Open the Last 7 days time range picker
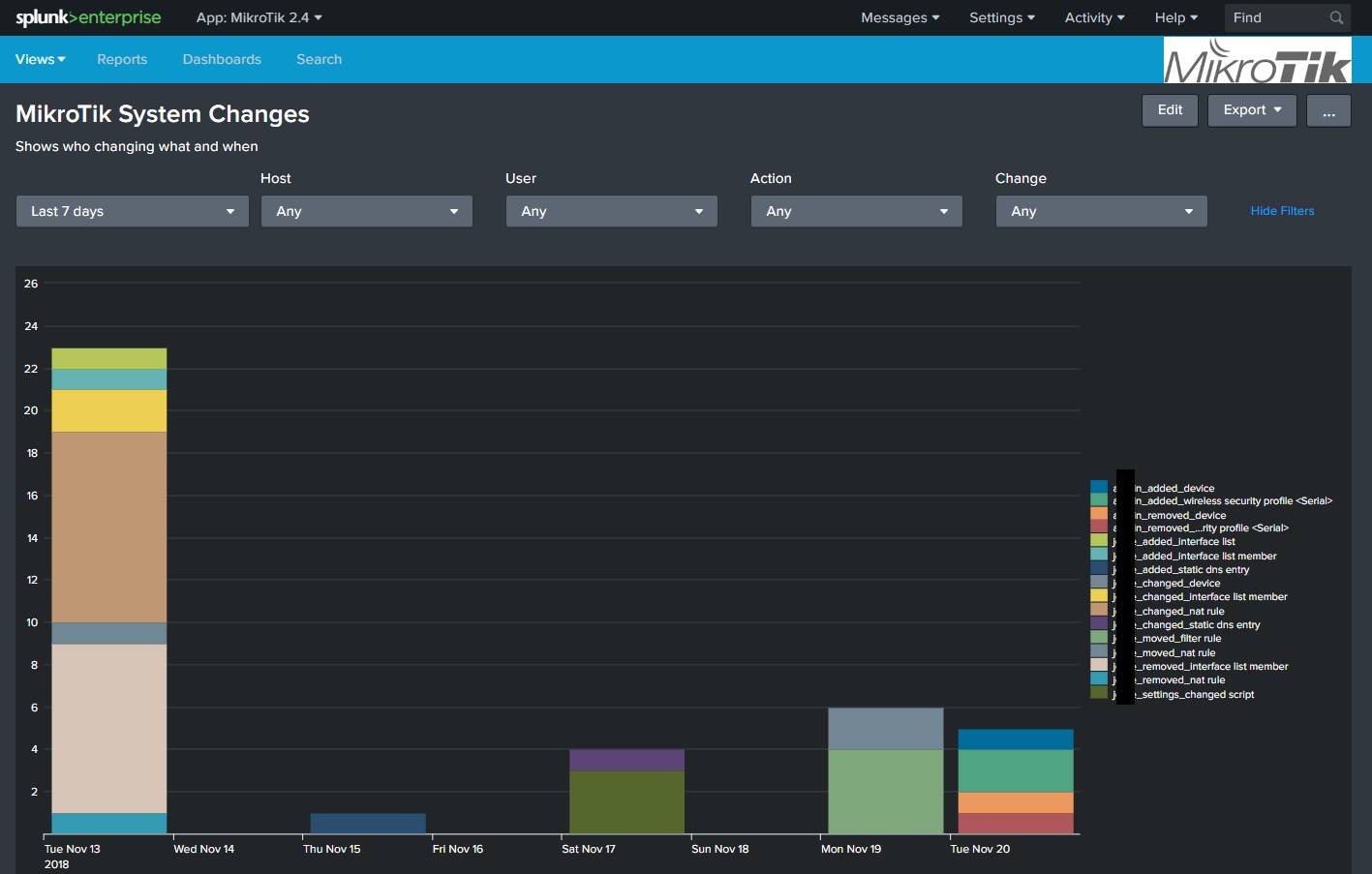Screen dimensions: 1372x874 132,211
